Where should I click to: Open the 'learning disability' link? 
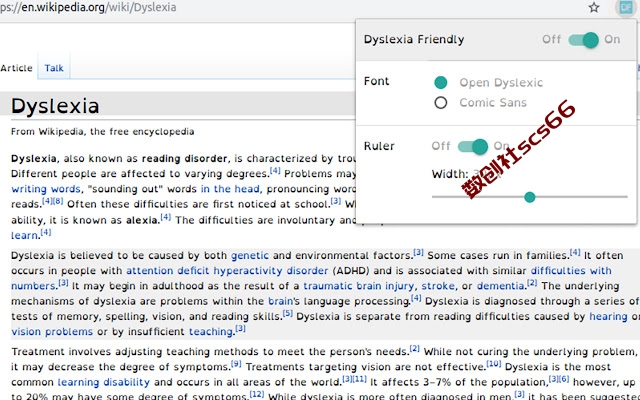click(104, 382)
